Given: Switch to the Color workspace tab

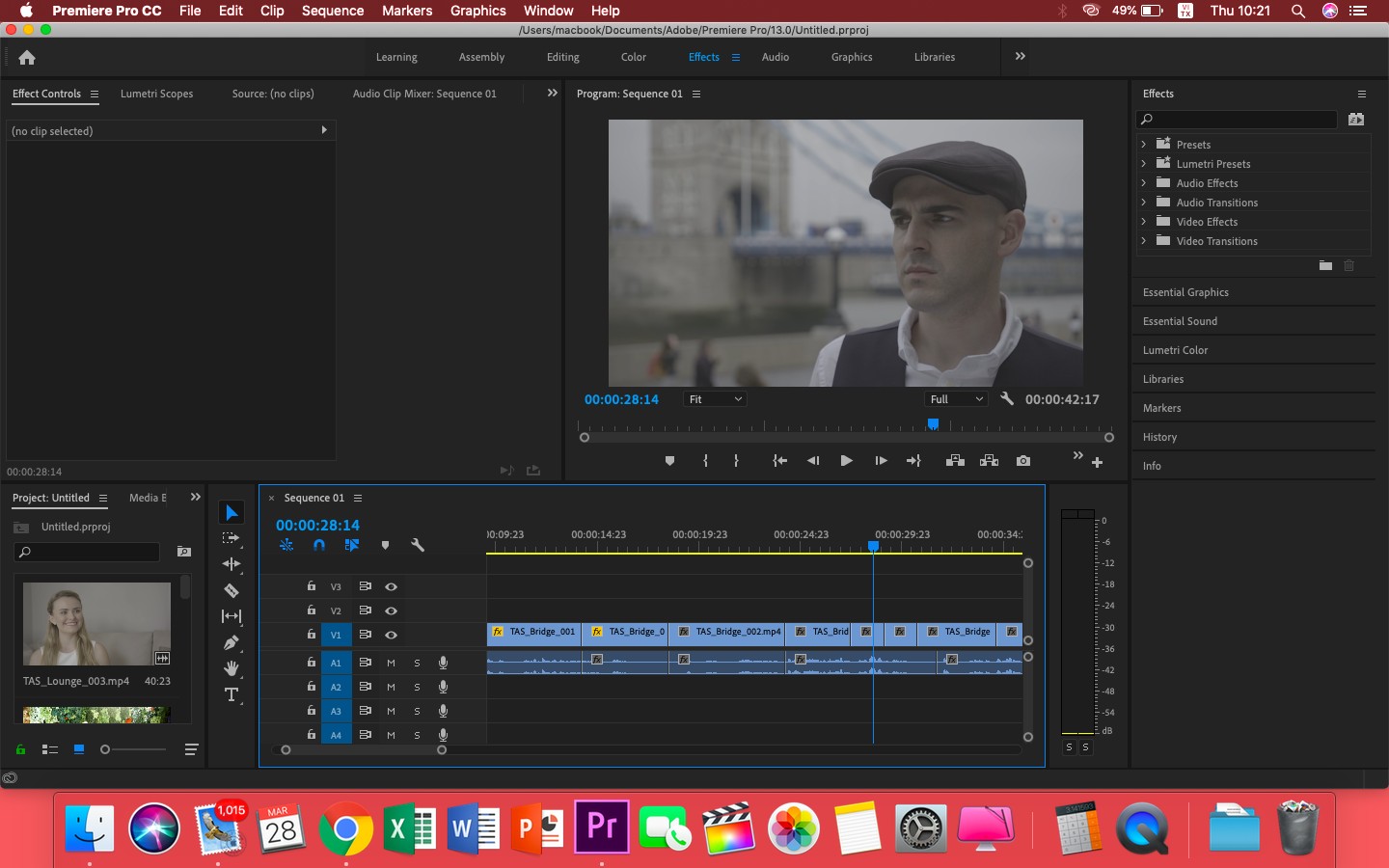Looking at the screenshot, I should tap(634, 57).
